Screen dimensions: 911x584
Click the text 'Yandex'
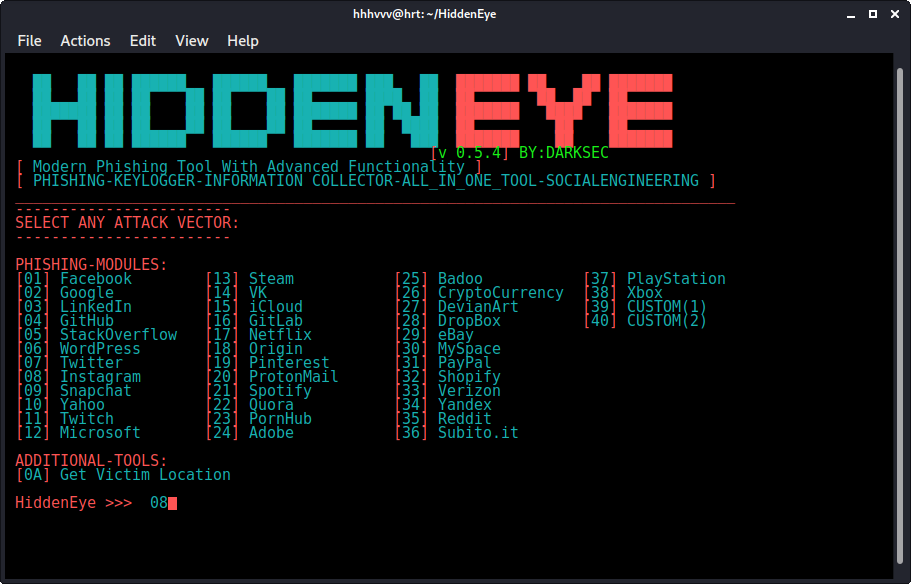pos(465,404)
